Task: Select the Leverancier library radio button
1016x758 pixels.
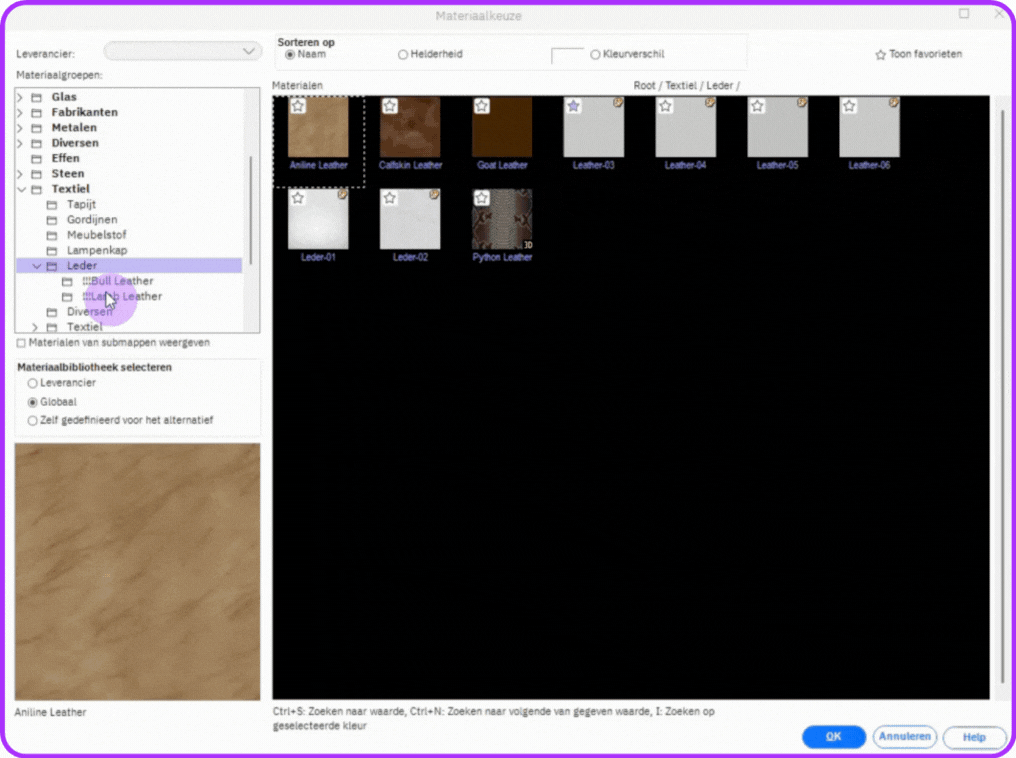Action: point(33,383)
